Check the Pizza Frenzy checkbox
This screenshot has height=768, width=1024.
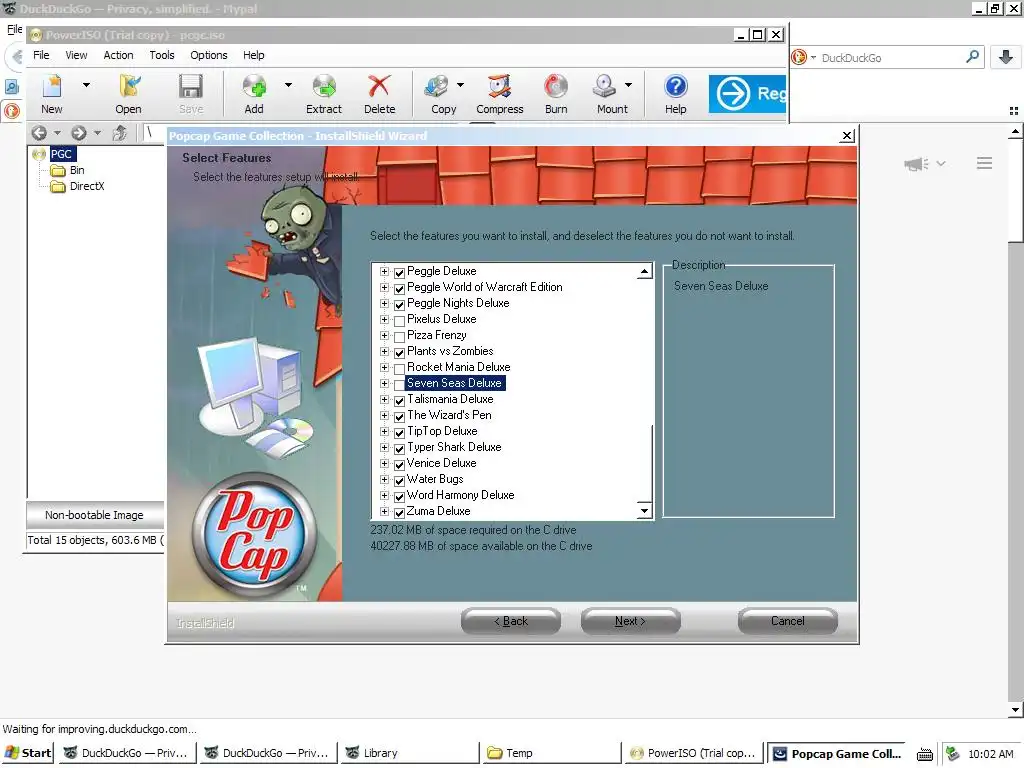[400, 336]
